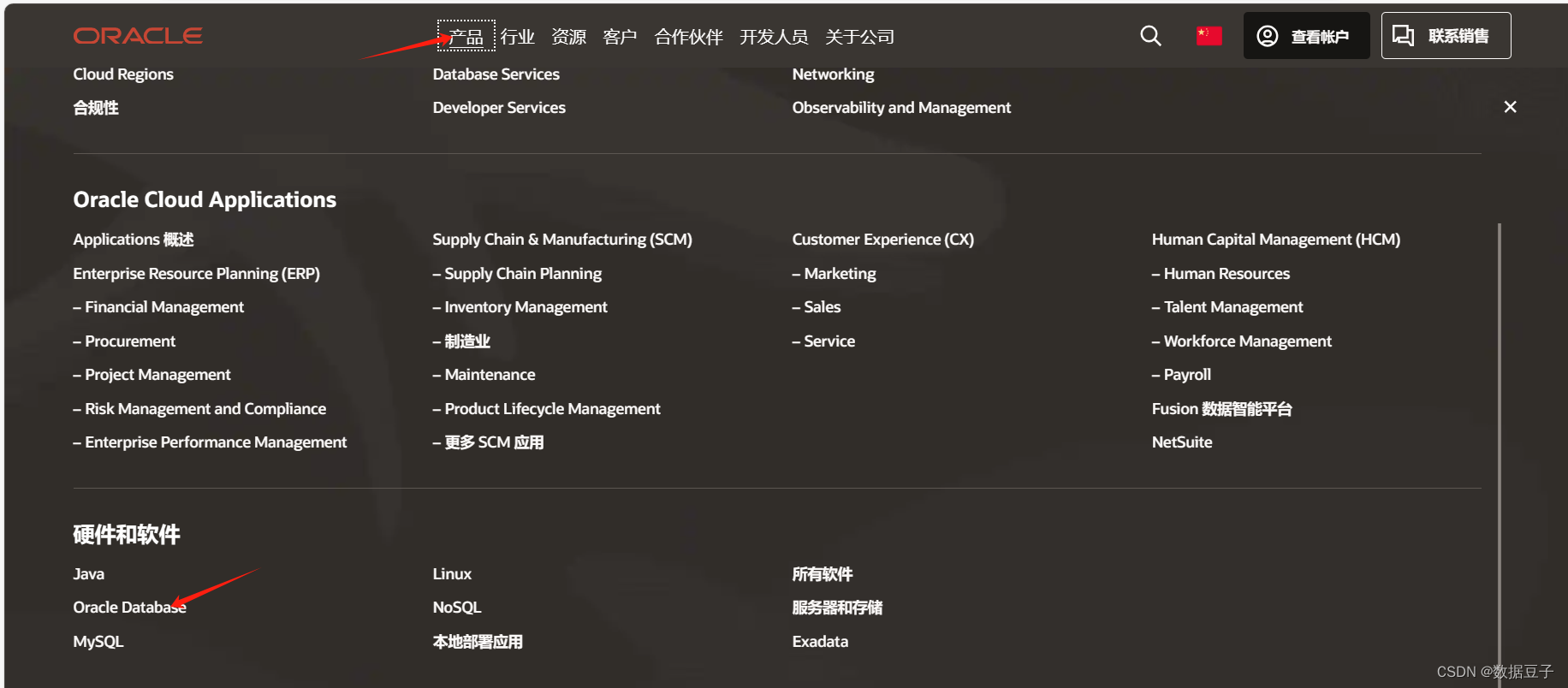
Task: Select the 制造业 link
Action: pyautogui.click(x=461, y=341)
